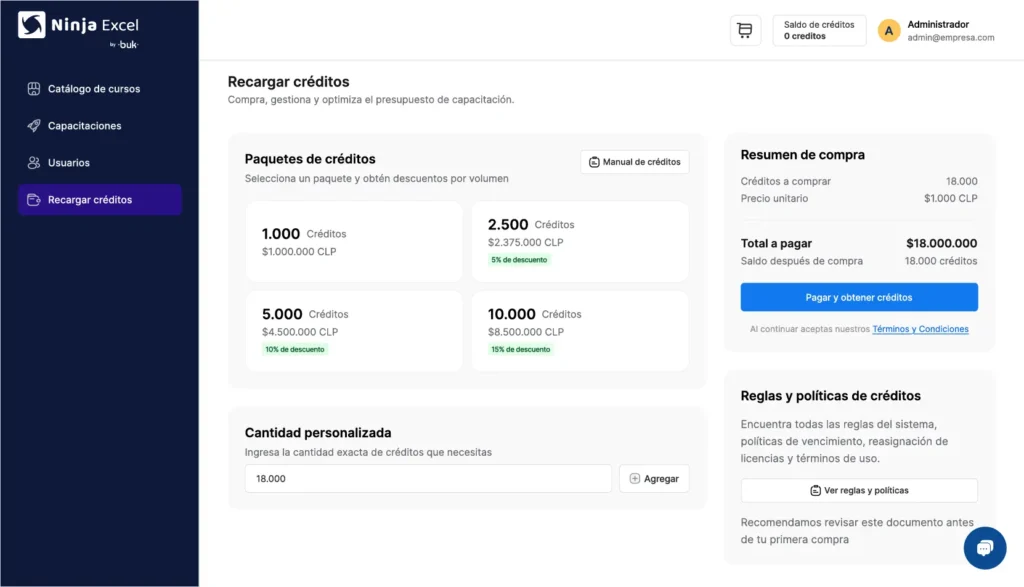
Task: Select the 1.000 créditos package
Action: click(353, 240)
